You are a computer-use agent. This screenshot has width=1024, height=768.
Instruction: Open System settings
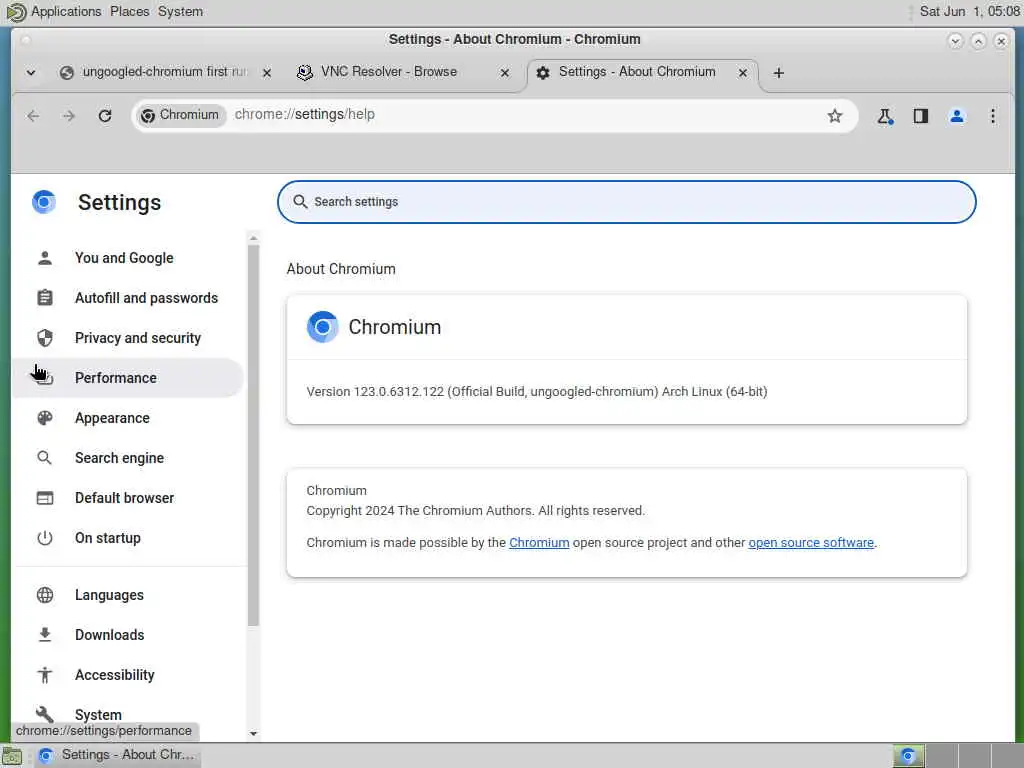(127, 714)
